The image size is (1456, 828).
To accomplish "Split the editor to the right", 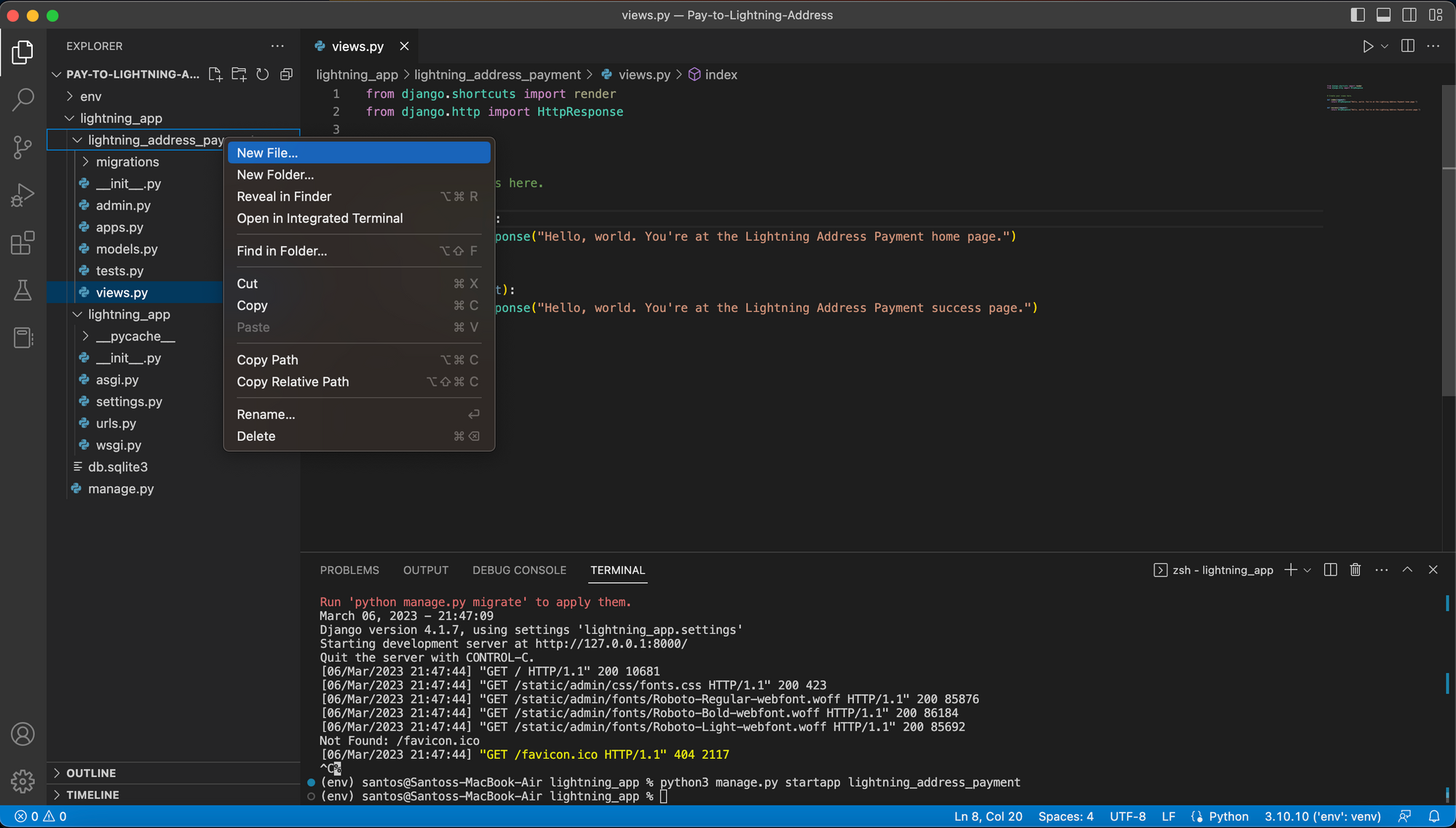I will point(1408,46).
